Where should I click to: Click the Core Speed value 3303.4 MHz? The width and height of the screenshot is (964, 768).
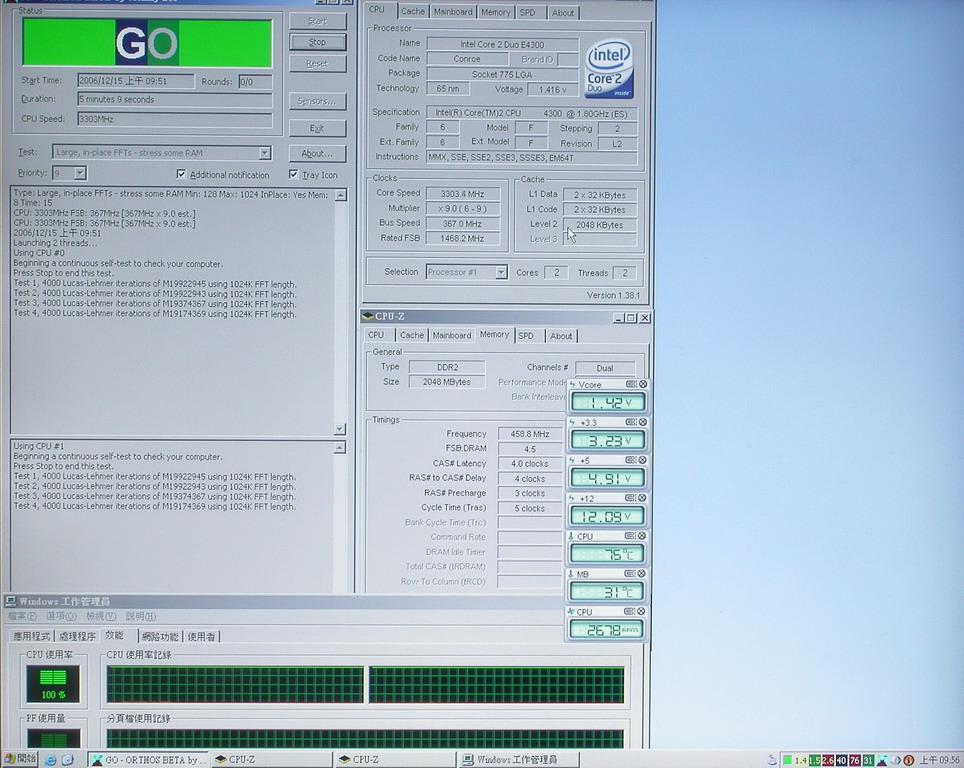[x=462, y=194]
